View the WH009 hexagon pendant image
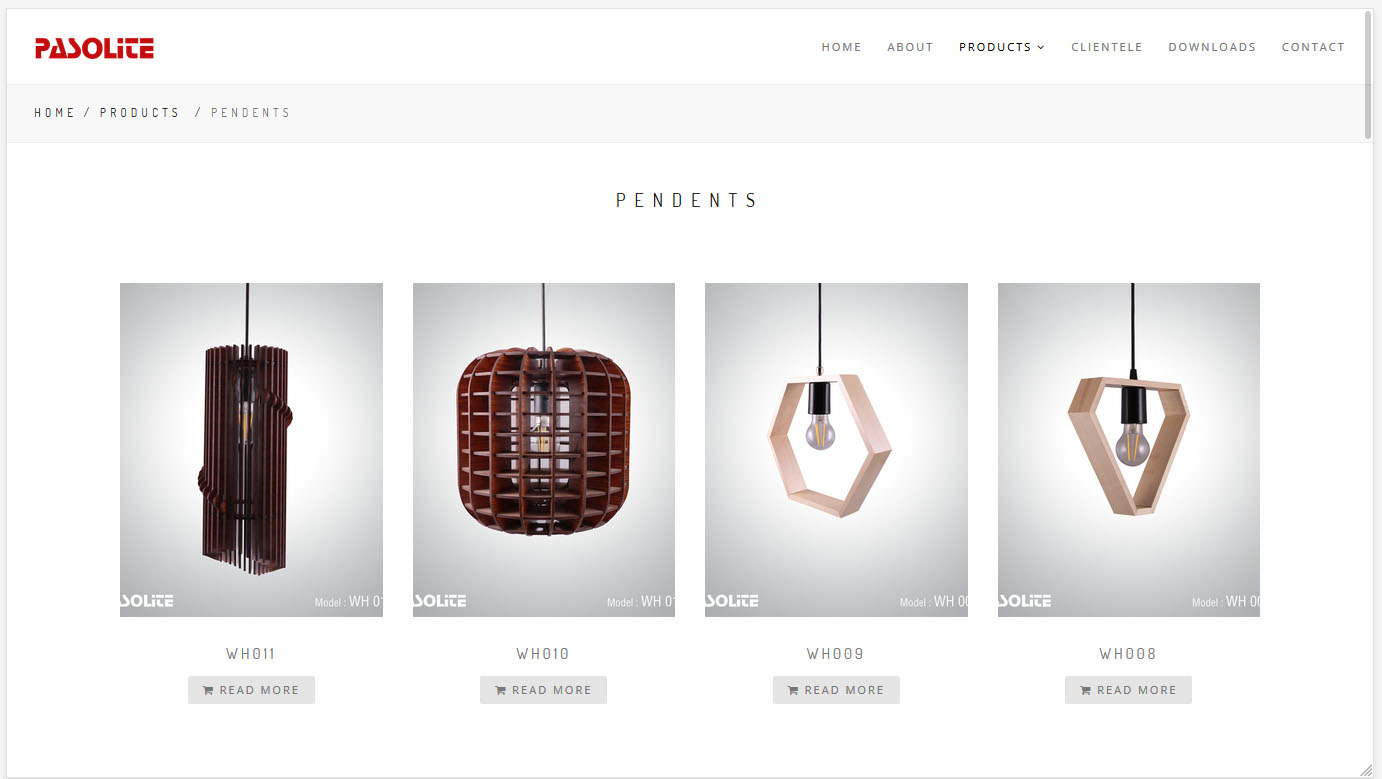The image size is (1382, 779). [x=836, y=450]
